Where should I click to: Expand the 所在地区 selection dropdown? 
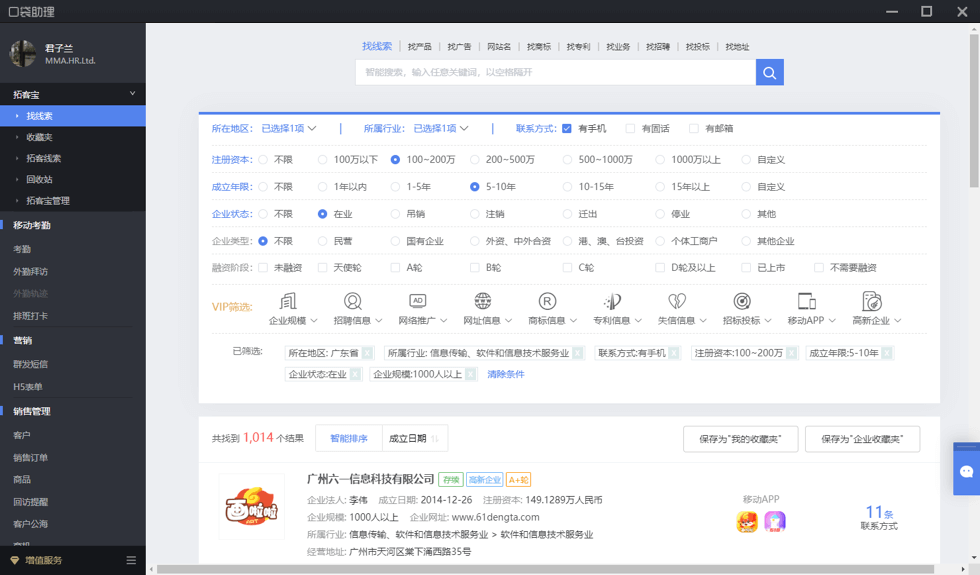click(x=288, y=129)
